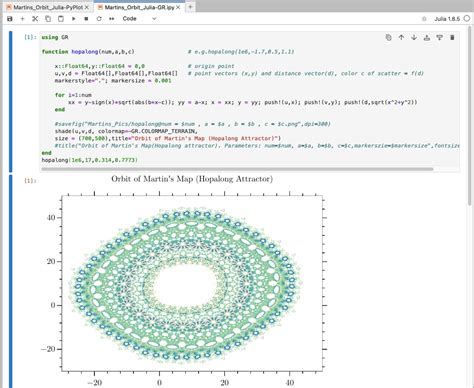This screenshot has width=474, height=388.
Task: Click the plot title 'Orbit of Martin's Map'
Action: (192, 179)
